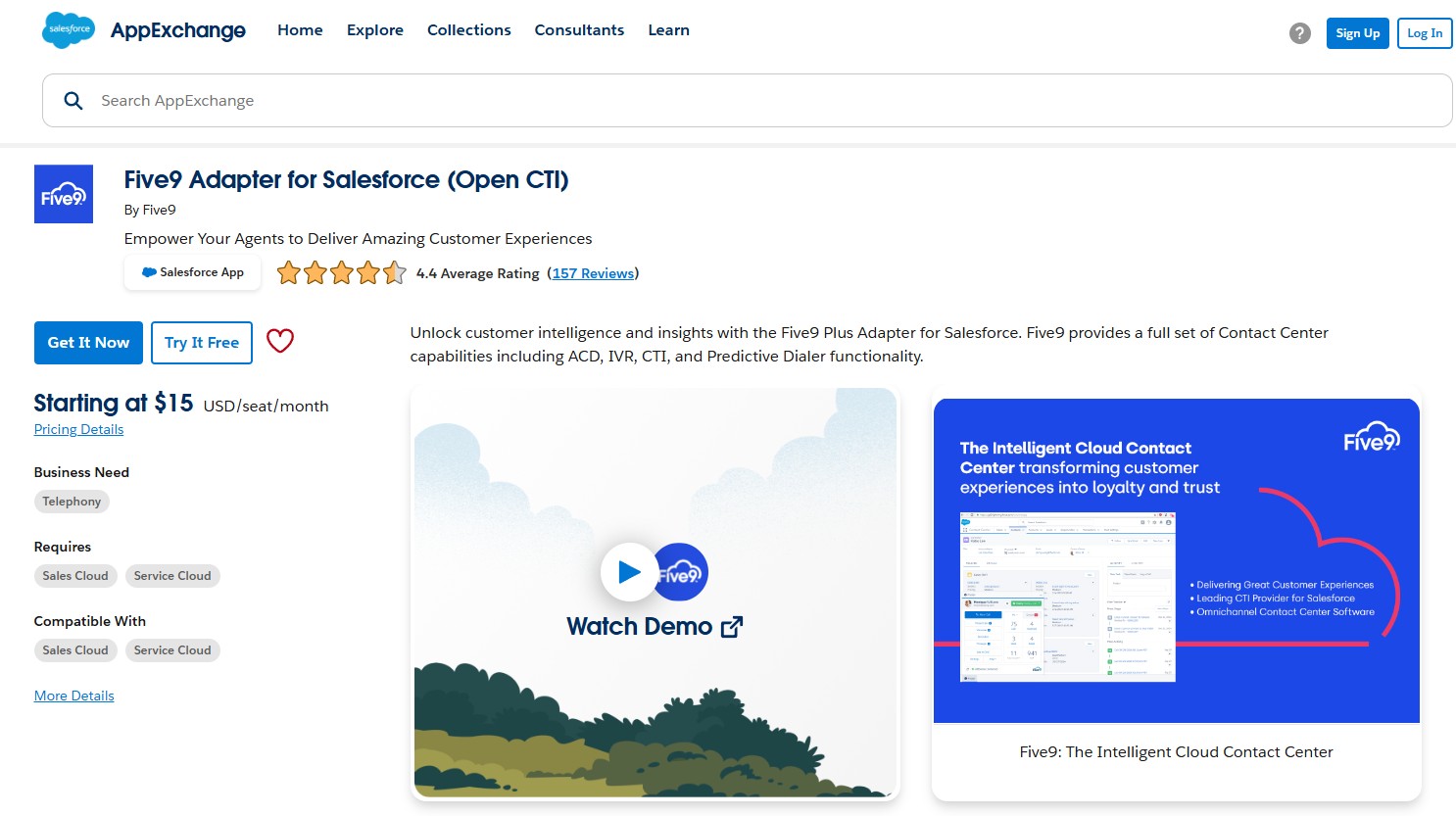Click the Salesforce cloud logo
Image resolution: width=1456 pixels, height=816 pixels.
[67, 30]
